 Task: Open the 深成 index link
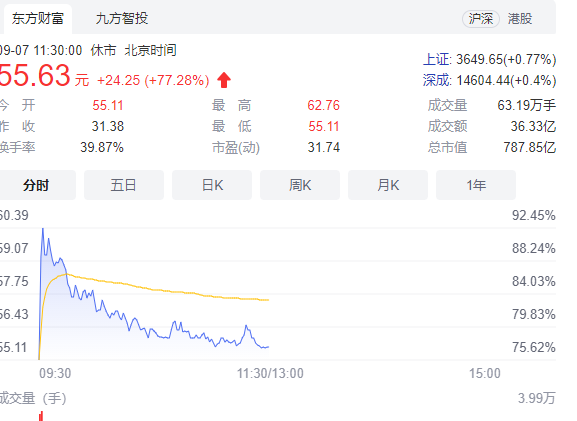coord(437,80)
